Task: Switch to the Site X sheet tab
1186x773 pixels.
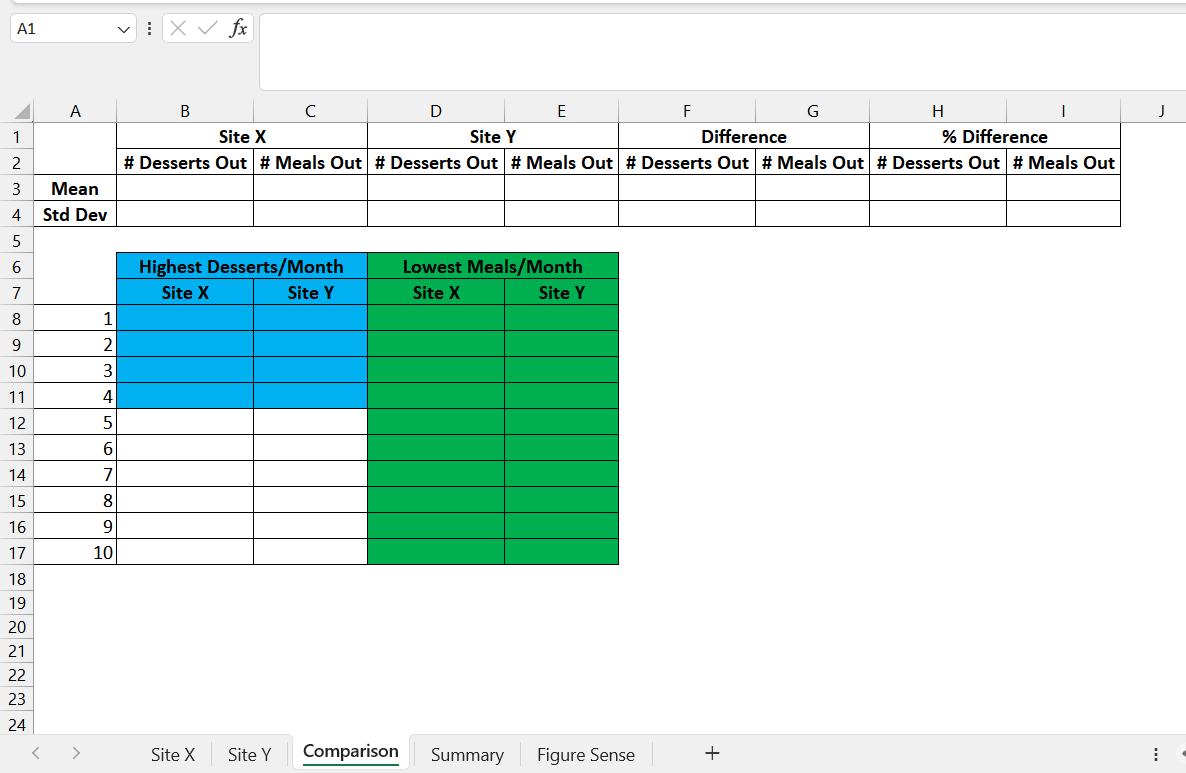Action: click(x=172, y=754)
